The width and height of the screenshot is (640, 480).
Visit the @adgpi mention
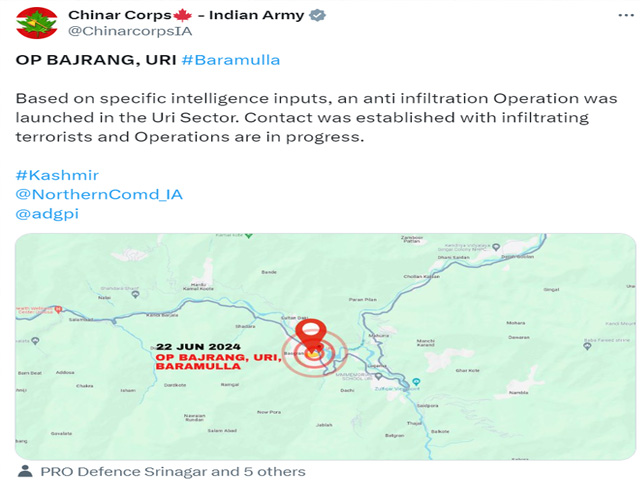47,214
